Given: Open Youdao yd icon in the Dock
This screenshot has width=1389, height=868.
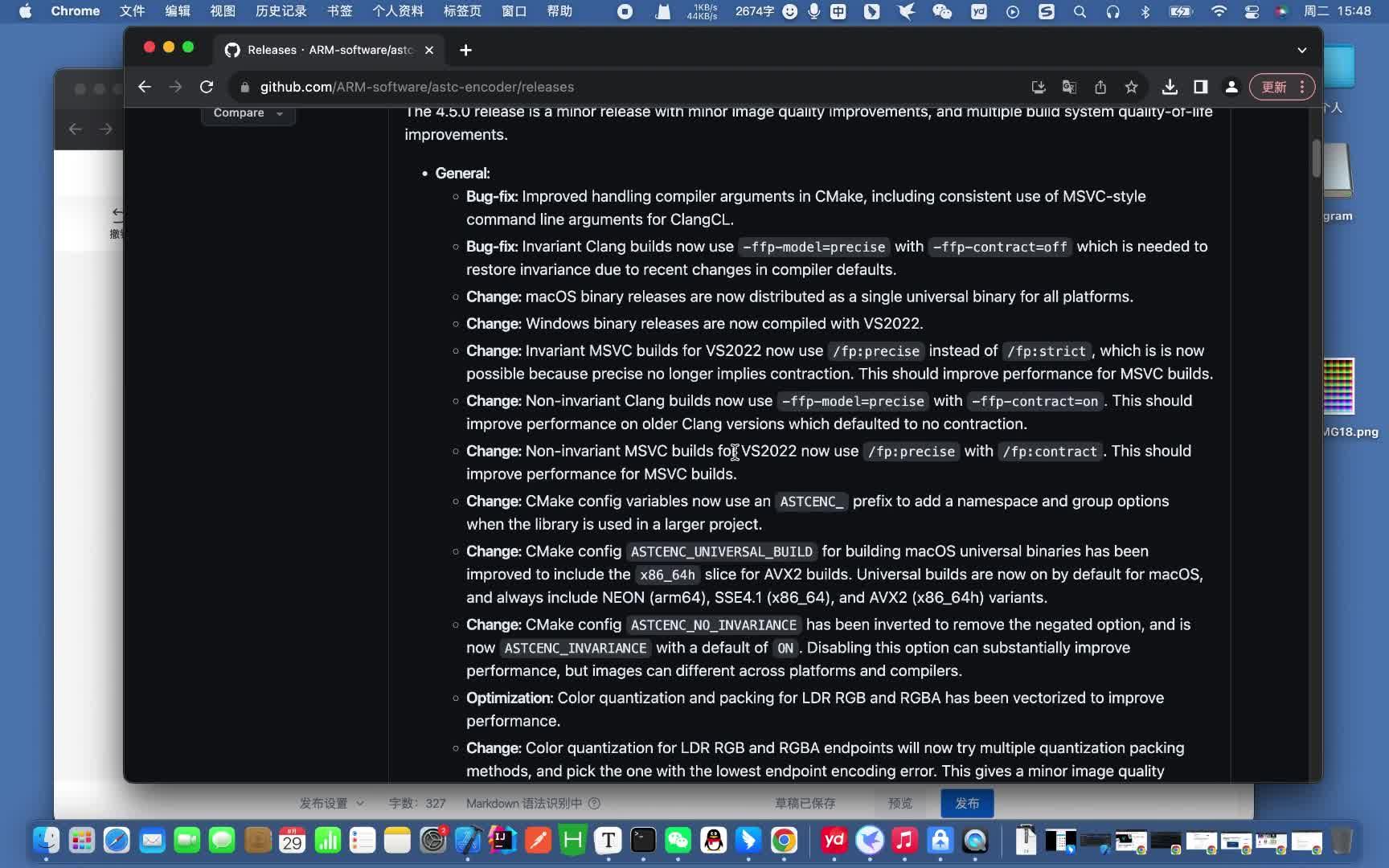Looking at the screenshot, I should click(834, 841).
